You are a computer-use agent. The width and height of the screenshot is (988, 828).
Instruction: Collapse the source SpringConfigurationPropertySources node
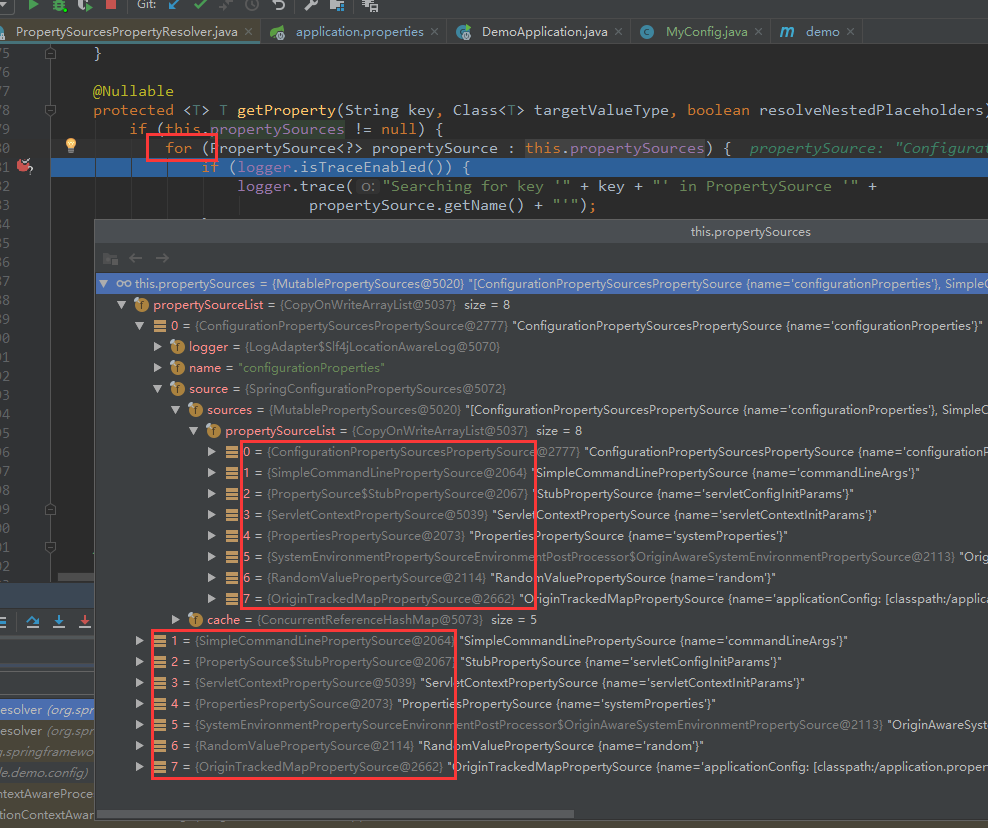pyautogui.click(x=158, y=389)
